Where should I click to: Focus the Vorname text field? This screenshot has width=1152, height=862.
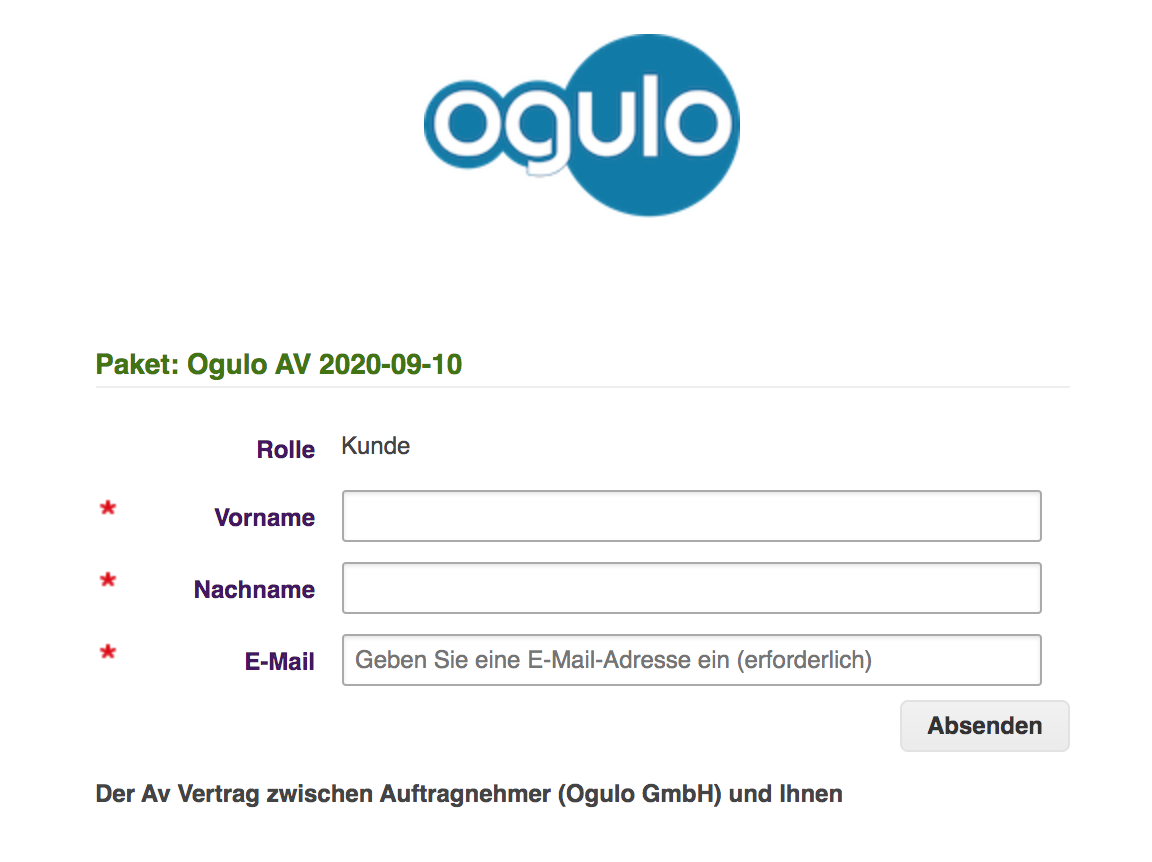691,516
